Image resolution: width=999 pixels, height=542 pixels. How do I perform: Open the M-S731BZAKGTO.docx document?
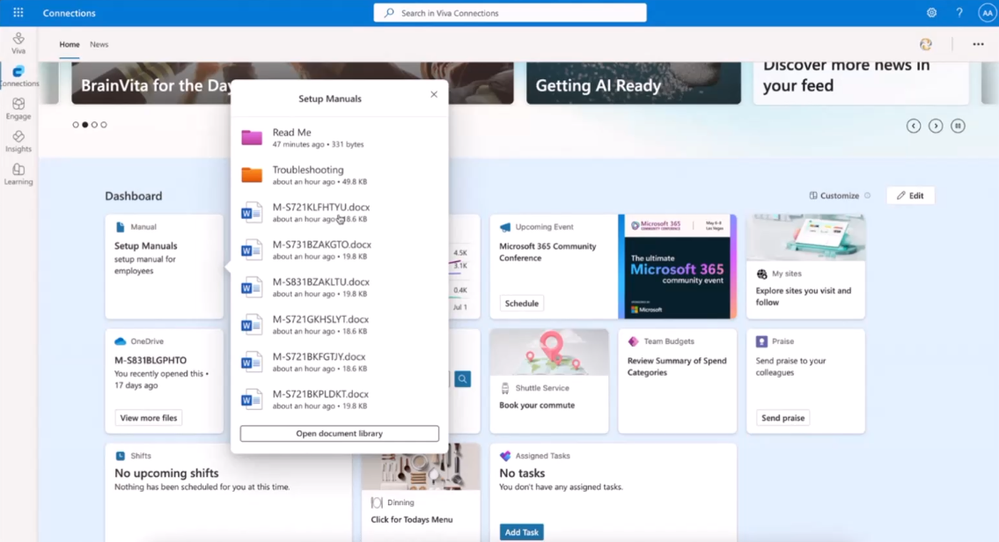point(339,250)
